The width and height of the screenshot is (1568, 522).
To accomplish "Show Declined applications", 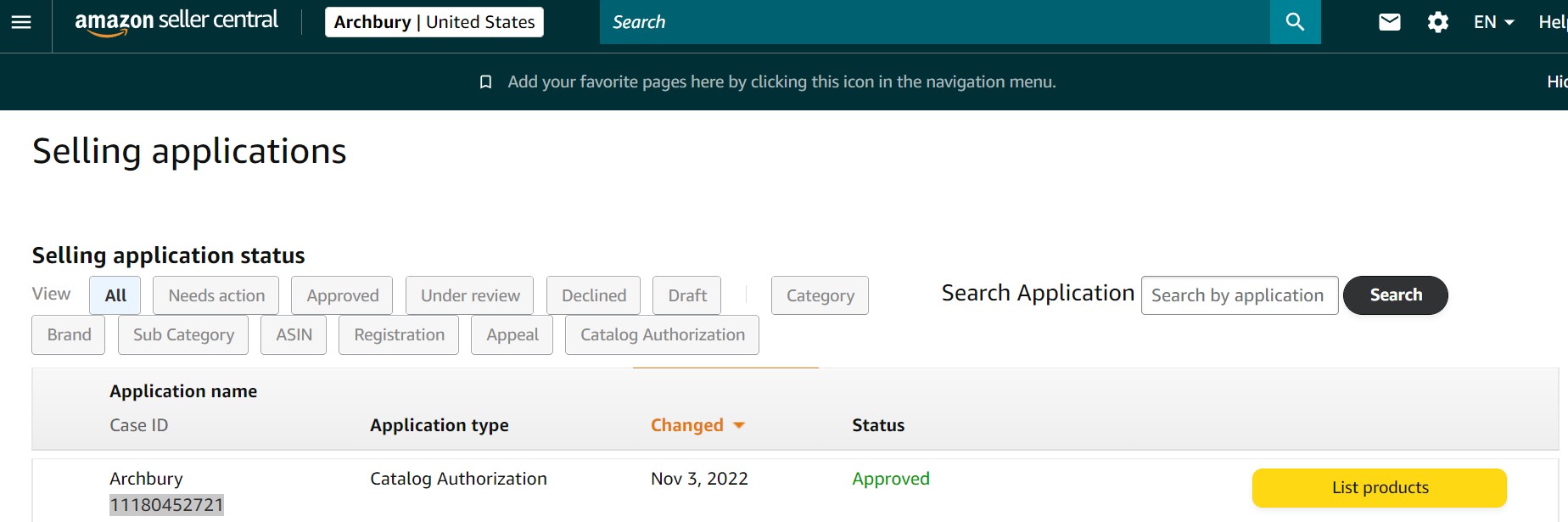I will click(593, 295).
